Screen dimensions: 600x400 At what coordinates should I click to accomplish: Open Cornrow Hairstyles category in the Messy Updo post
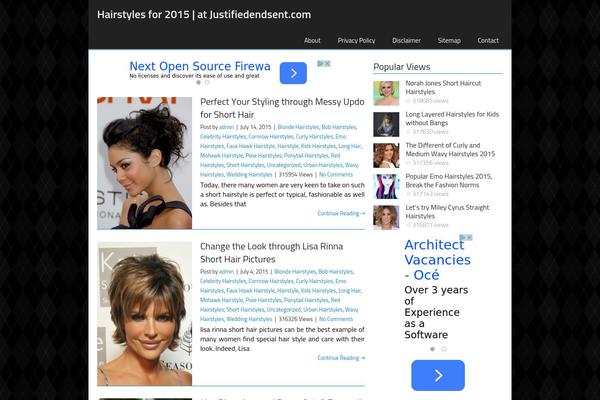(x=271, y=137)
